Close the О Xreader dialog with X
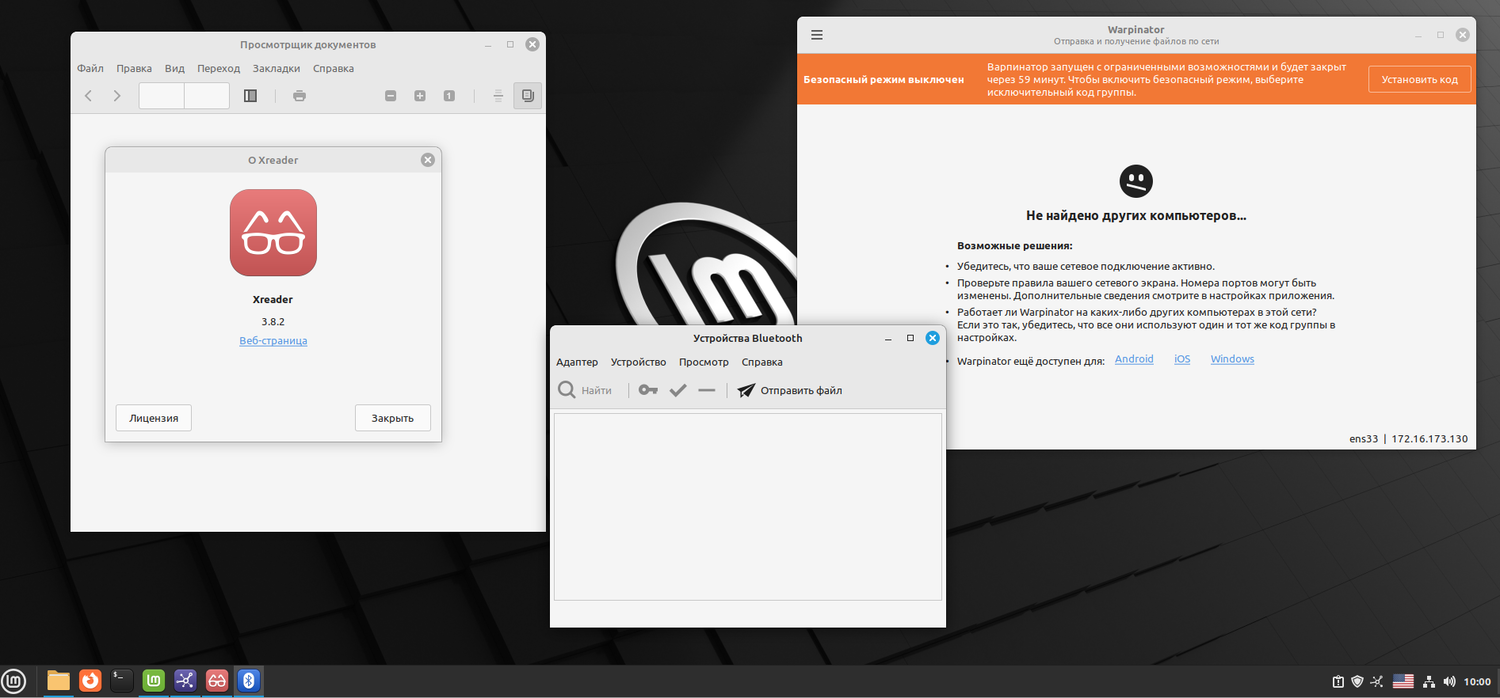Viewport: 1500px width, 698px height. coord(428,160)
